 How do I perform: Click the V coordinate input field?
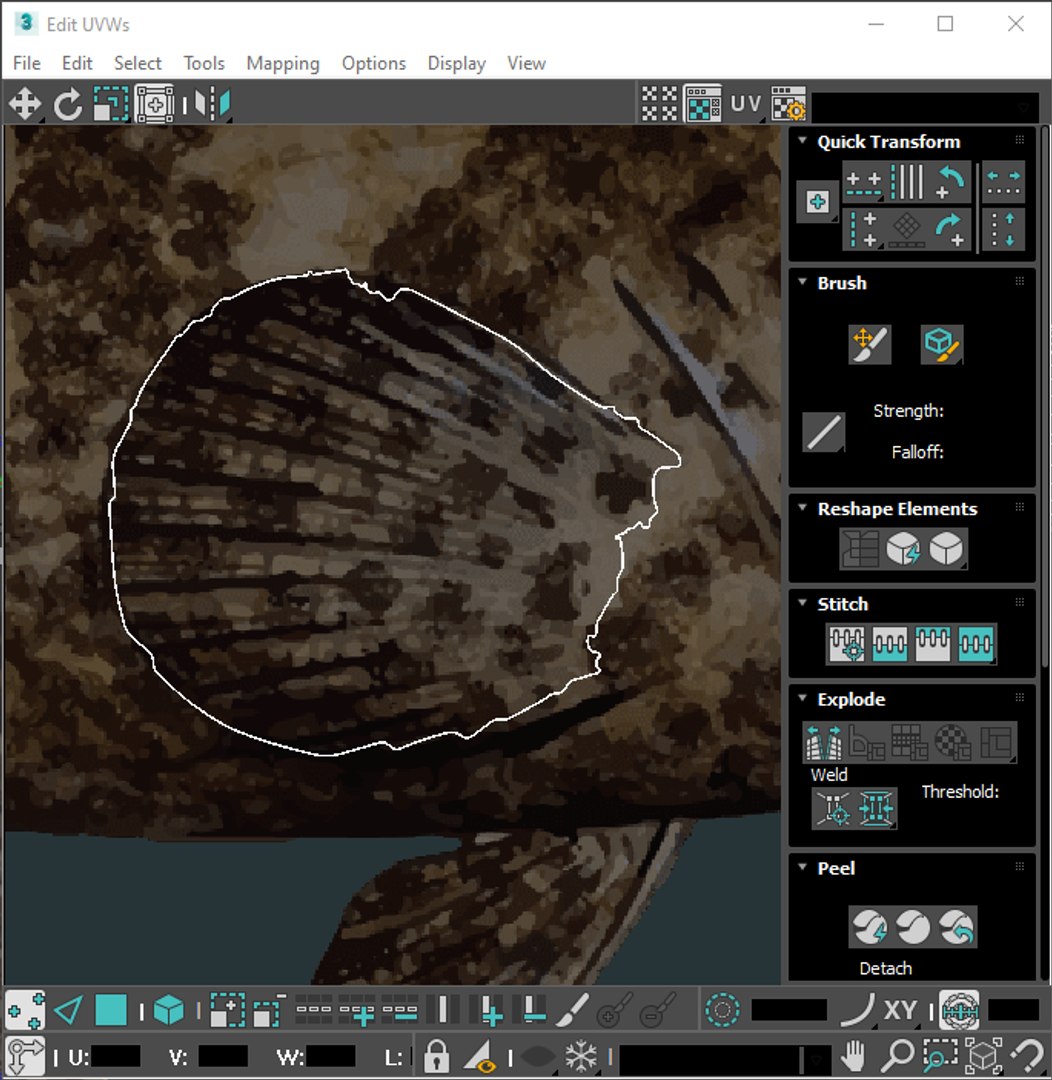pyautogui.click(x=223, y=1057)
